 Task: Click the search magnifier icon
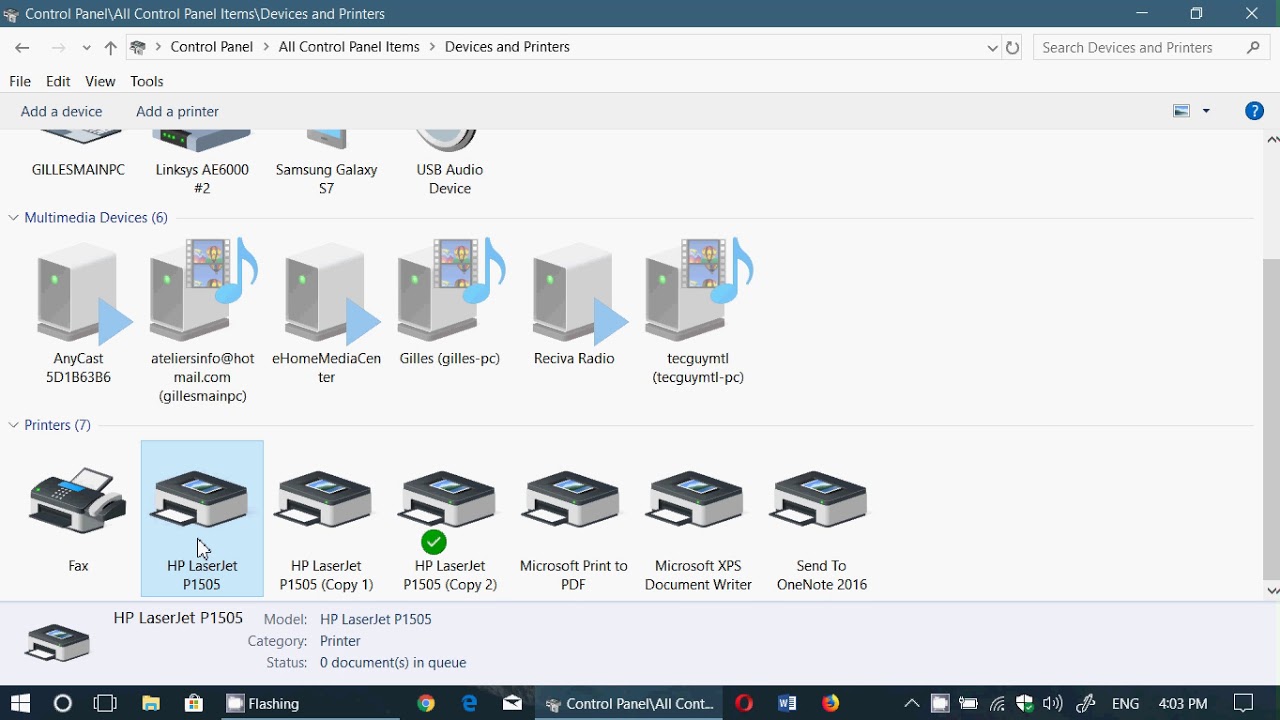pyautogui.click(x=1254, y=47)
